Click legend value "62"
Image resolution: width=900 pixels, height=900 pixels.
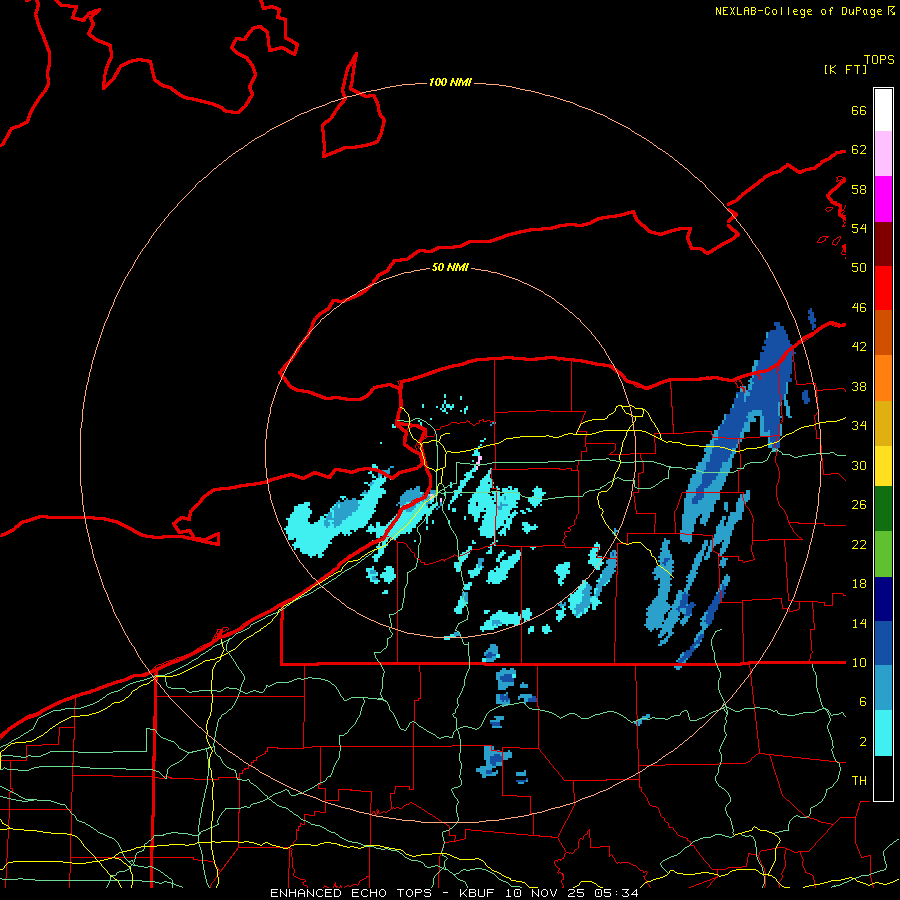click(x=859, y=150)
